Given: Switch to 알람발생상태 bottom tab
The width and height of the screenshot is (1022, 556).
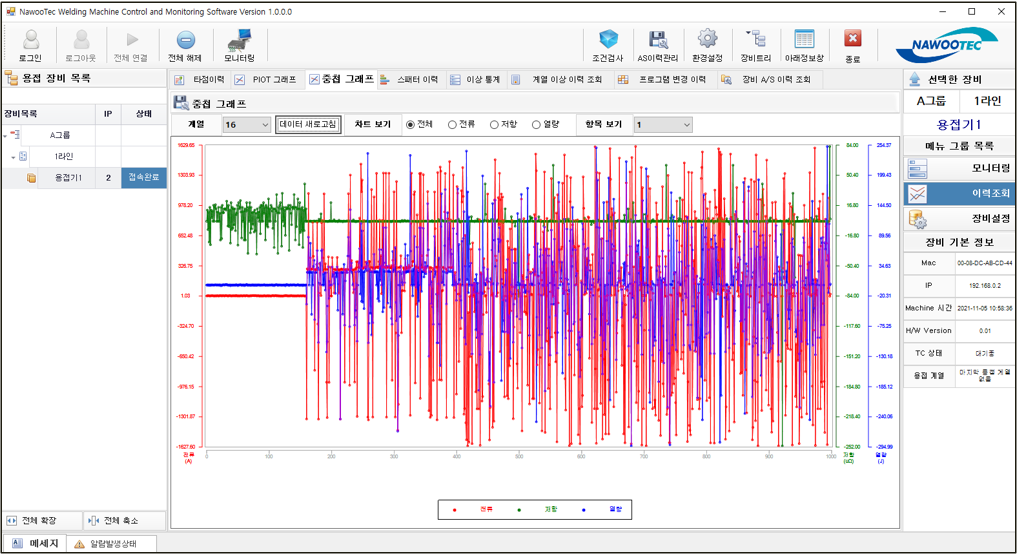Looking at the screenshot, I should pos(113,544).
